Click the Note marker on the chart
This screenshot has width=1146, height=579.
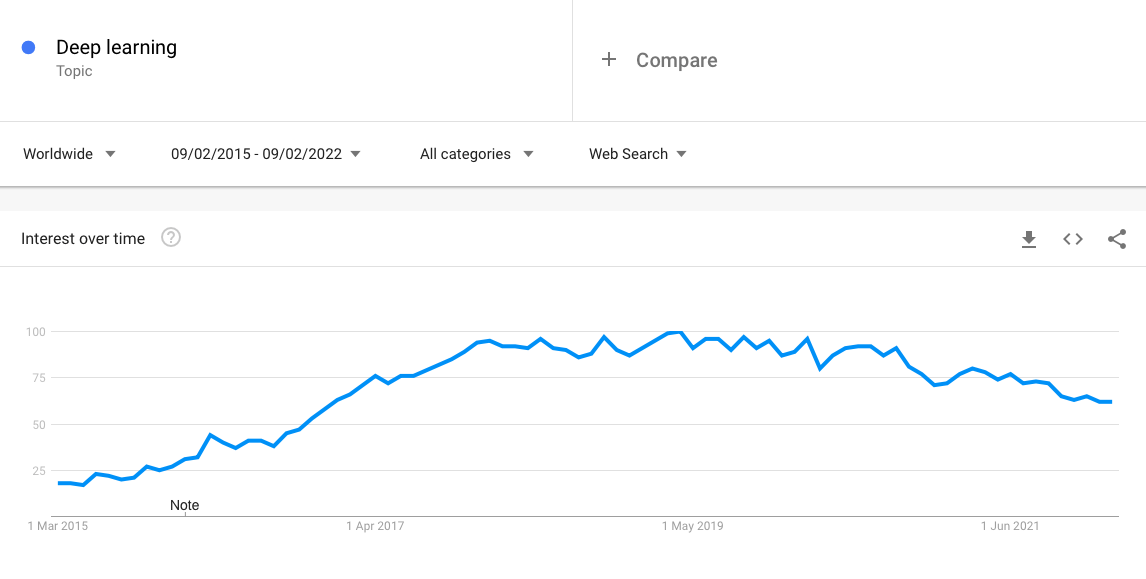point(185,505)
